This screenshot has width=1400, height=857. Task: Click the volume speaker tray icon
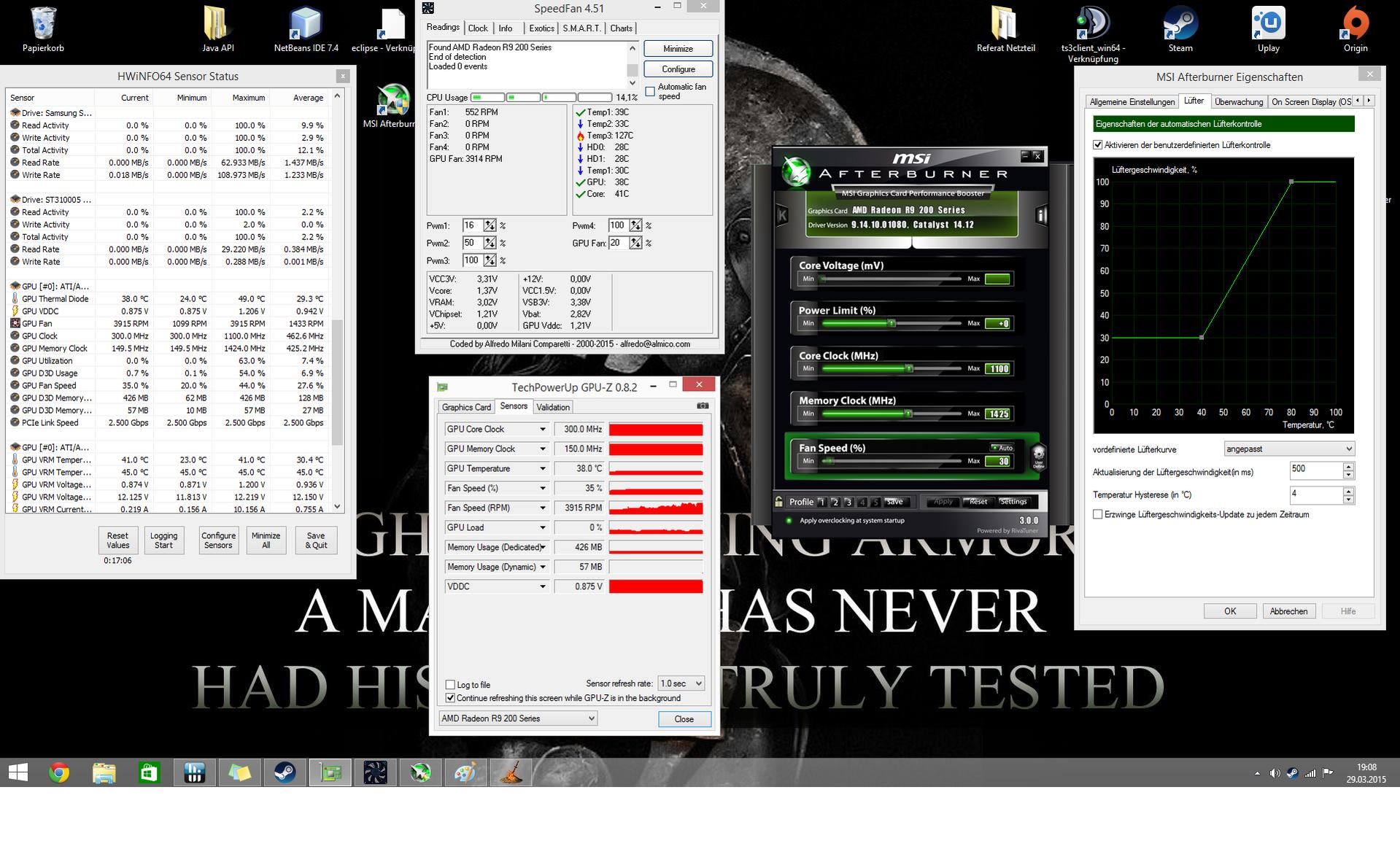point(1275,773)
